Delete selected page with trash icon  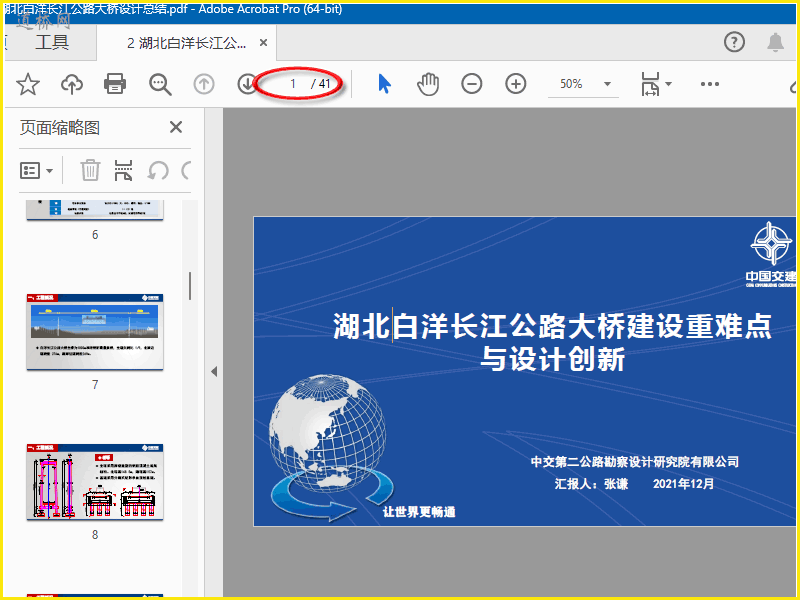click(90, 170)
